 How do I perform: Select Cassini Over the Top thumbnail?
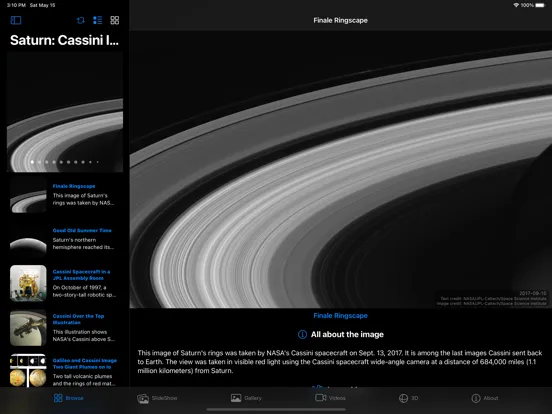pyautogui.click(x=28, y=328)
